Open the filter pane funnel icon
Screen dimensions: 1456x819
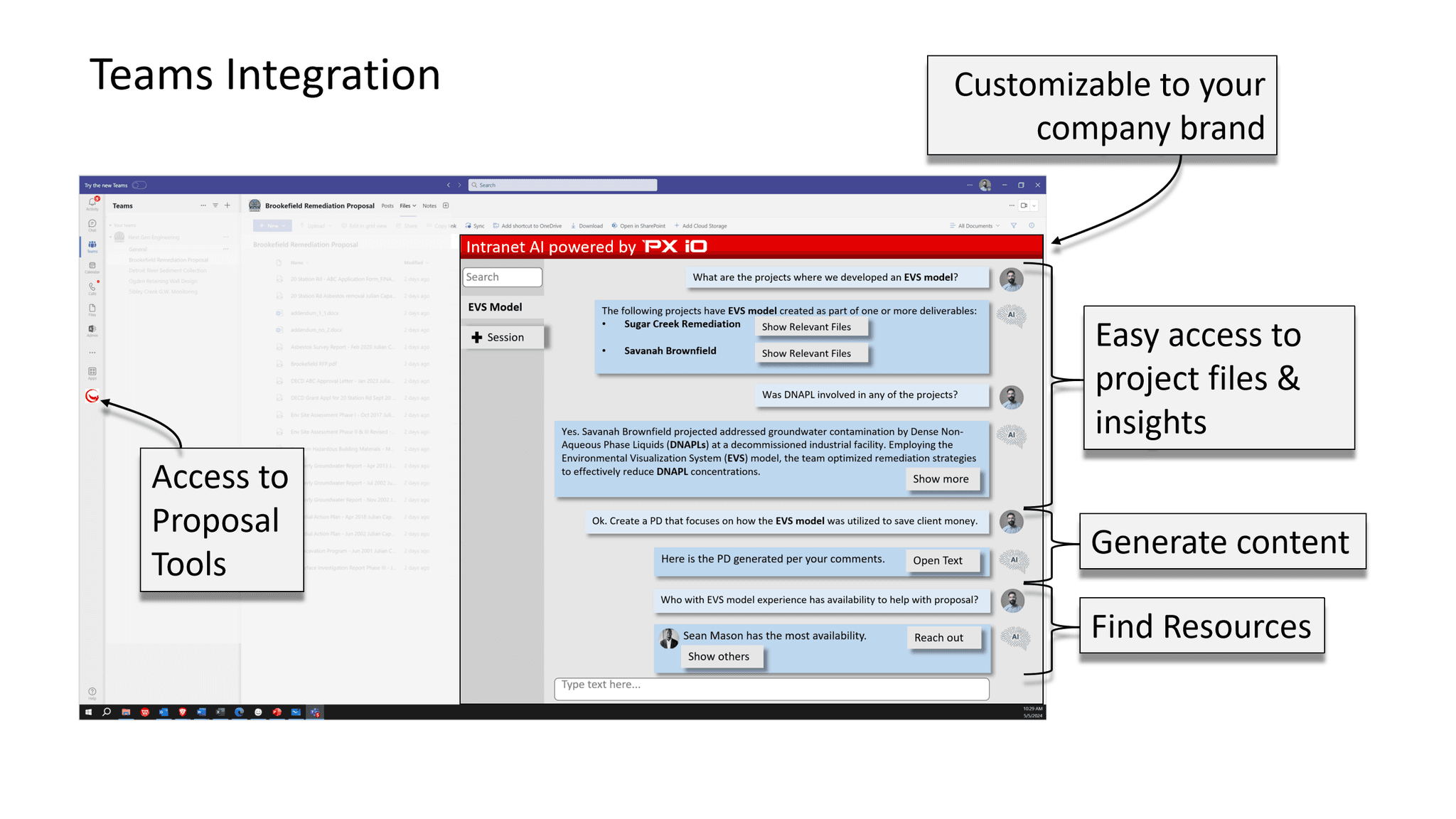1014,225
